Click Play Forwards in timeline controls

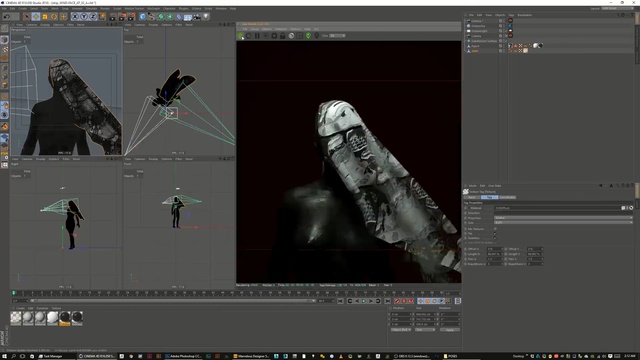363,301
